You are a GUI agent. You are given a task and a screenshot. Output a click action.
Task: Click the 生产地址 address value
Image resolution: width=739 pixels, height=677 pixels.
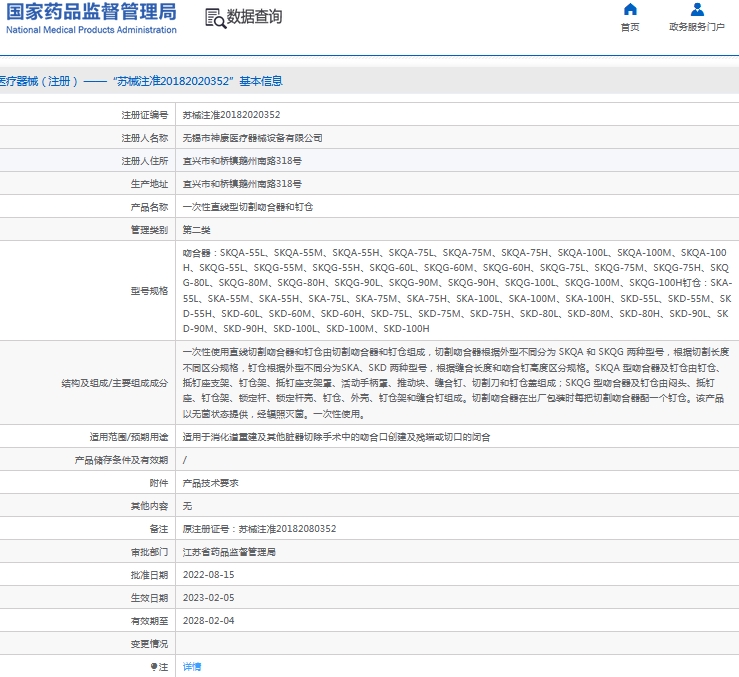pos(242,184)
